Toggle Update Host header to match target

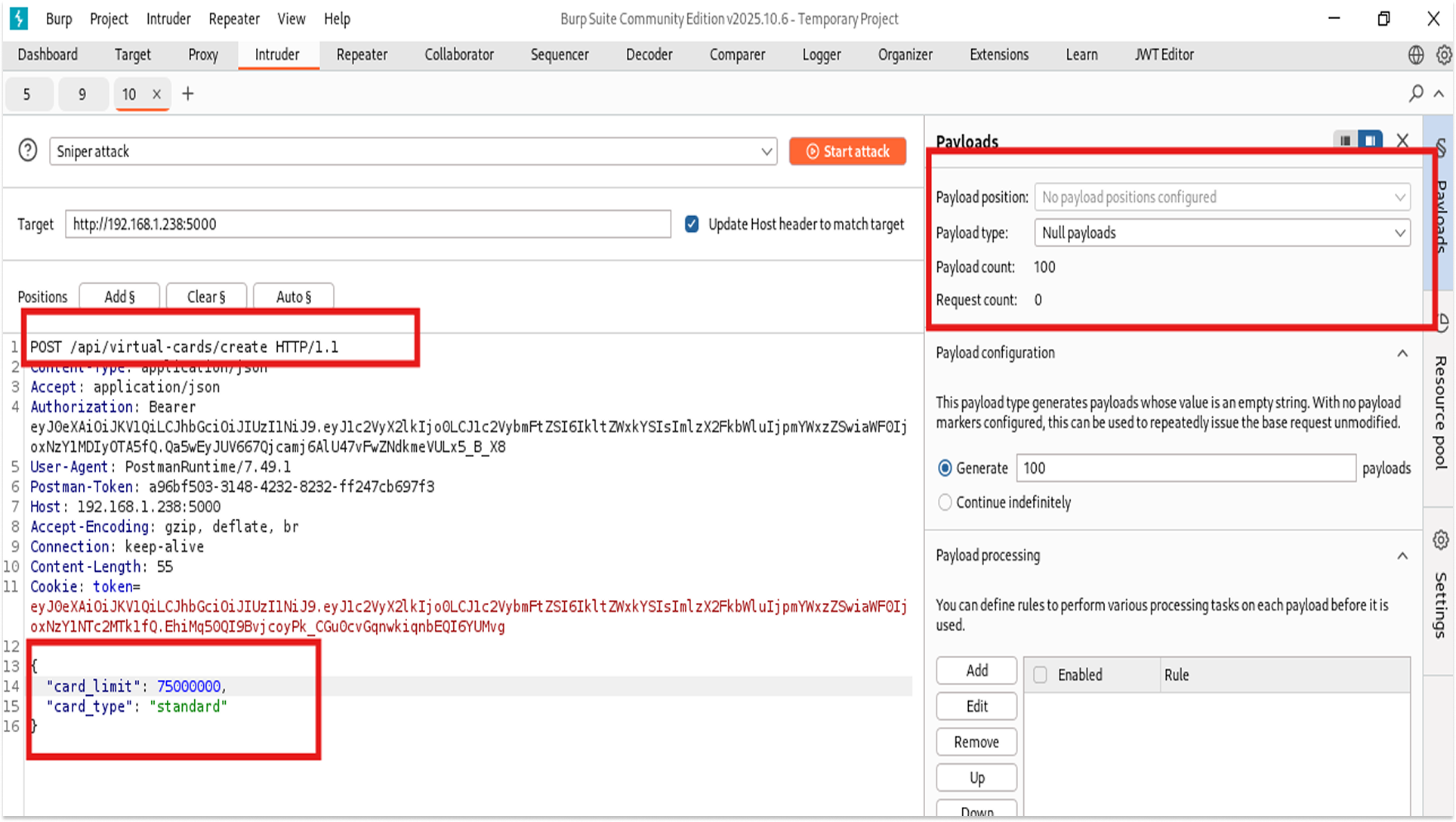692,224
